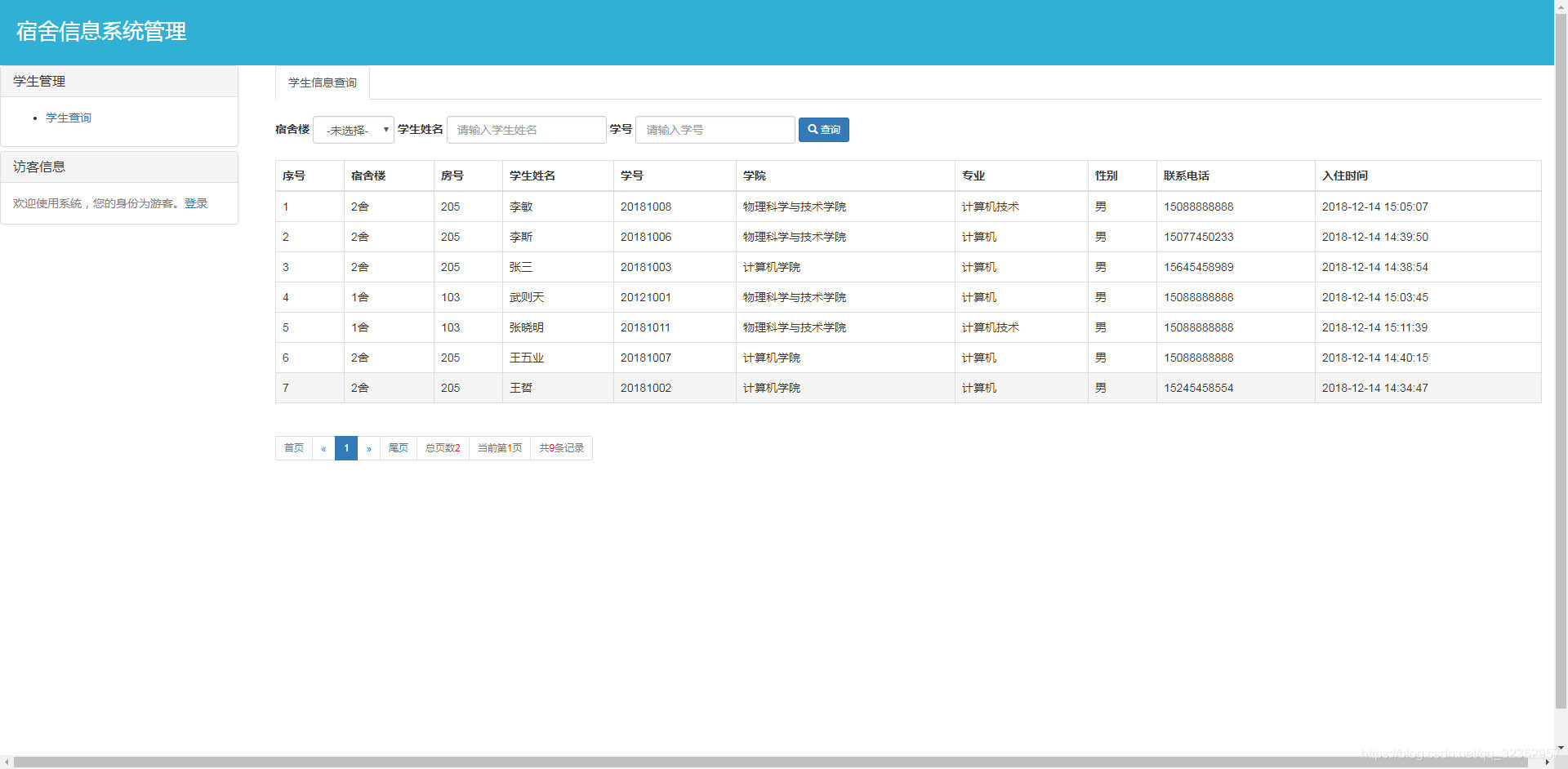Click phone number 15245458554
Viewport: 1568px width, 769px height.
(x=1199, y=388)
